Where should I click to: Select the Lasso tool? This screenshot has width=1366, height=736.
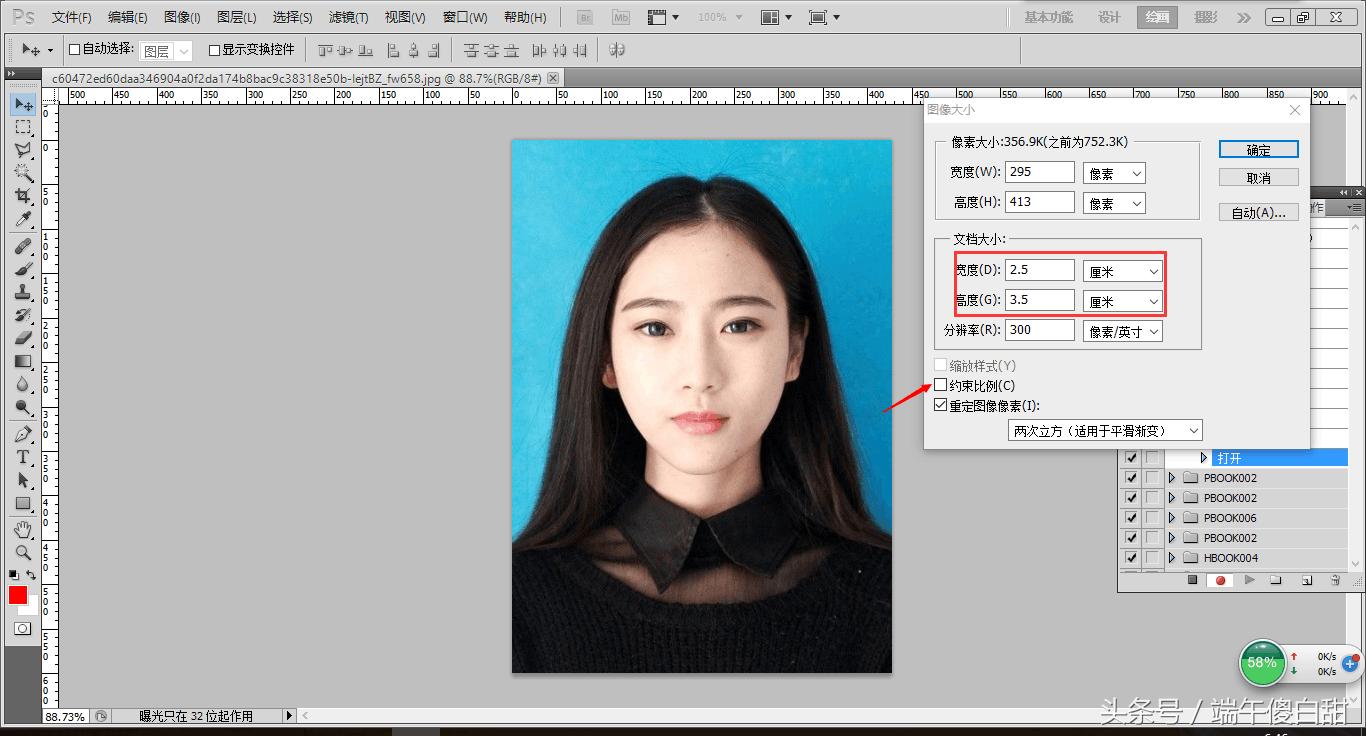[x=22, y=150]
